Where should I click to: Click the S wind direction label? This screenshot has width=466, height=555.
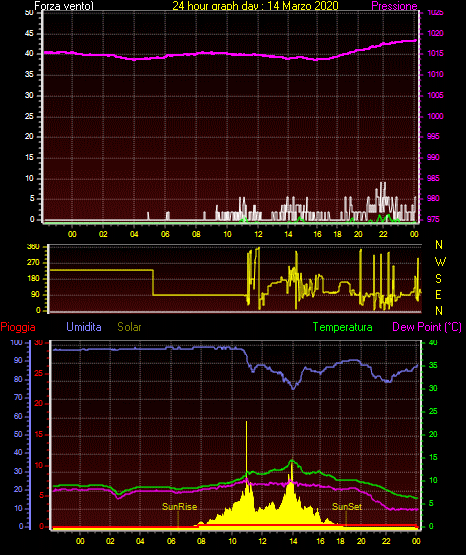pyautogui.click(x=439, y=279)
